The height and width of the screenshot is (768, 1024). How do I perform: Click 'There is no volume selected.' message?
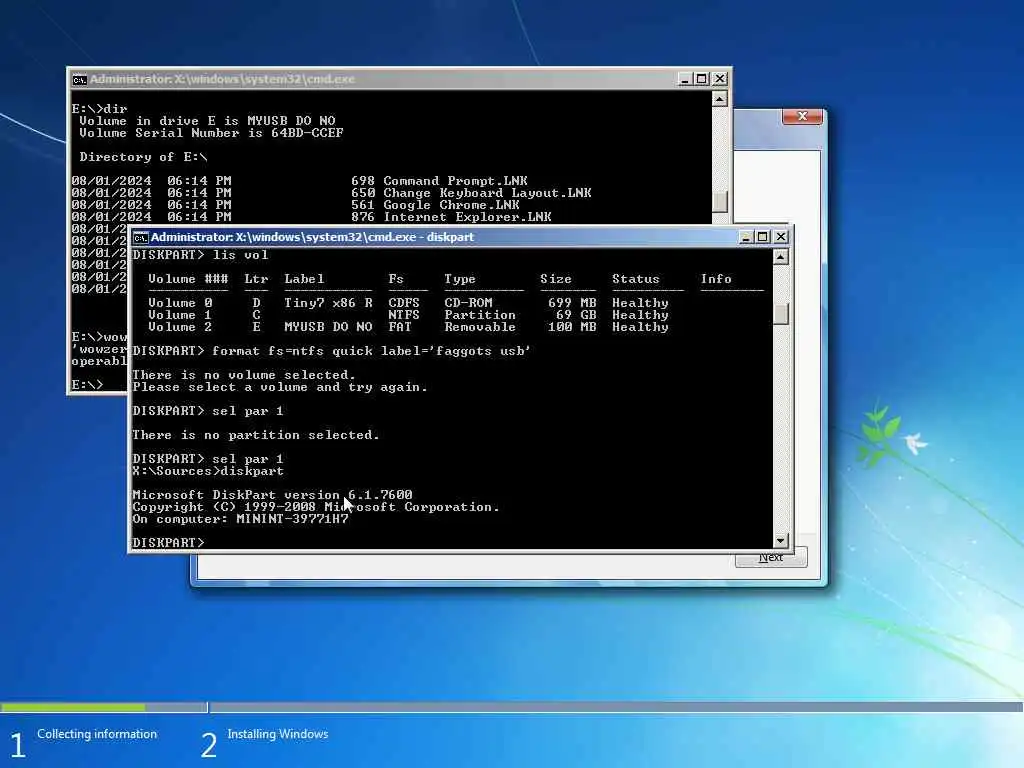244,375
